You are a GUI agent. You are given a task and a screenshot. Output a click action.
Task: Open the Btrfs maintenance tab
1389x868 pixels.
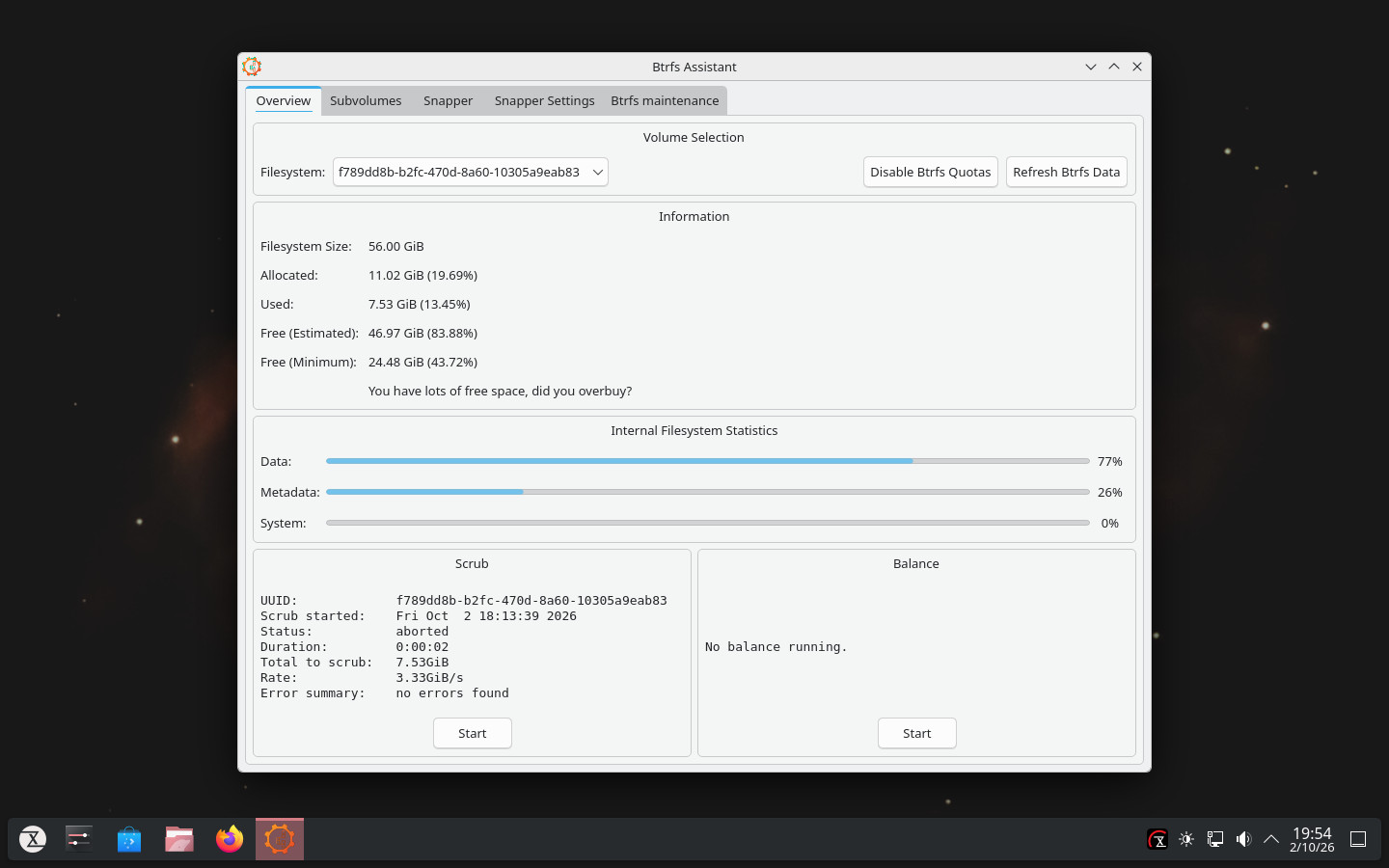[665, 100]
